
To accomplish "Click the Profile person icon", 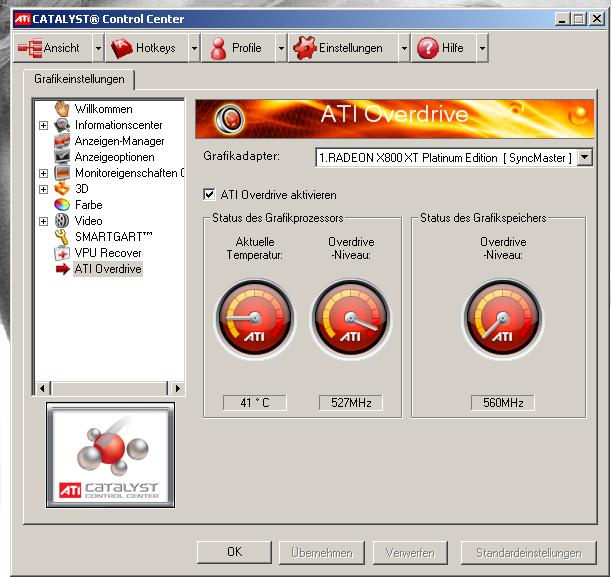I will point(218,48).
